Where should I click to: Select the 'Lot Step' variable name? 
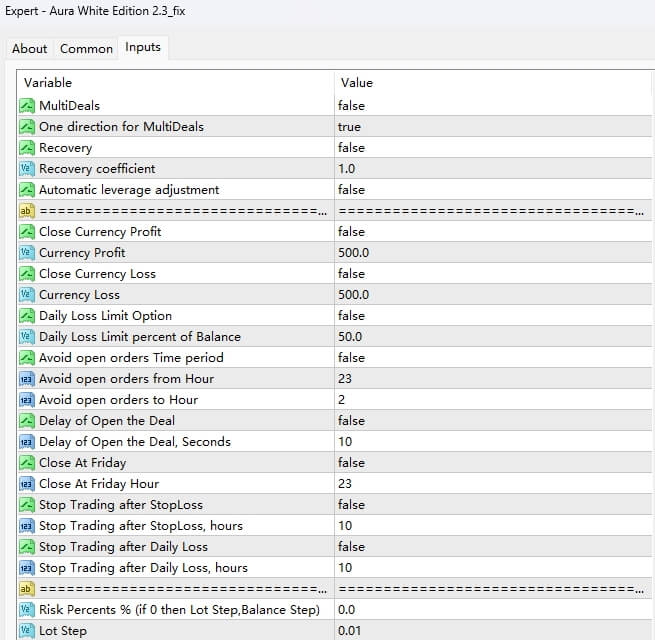click(63, 631)
